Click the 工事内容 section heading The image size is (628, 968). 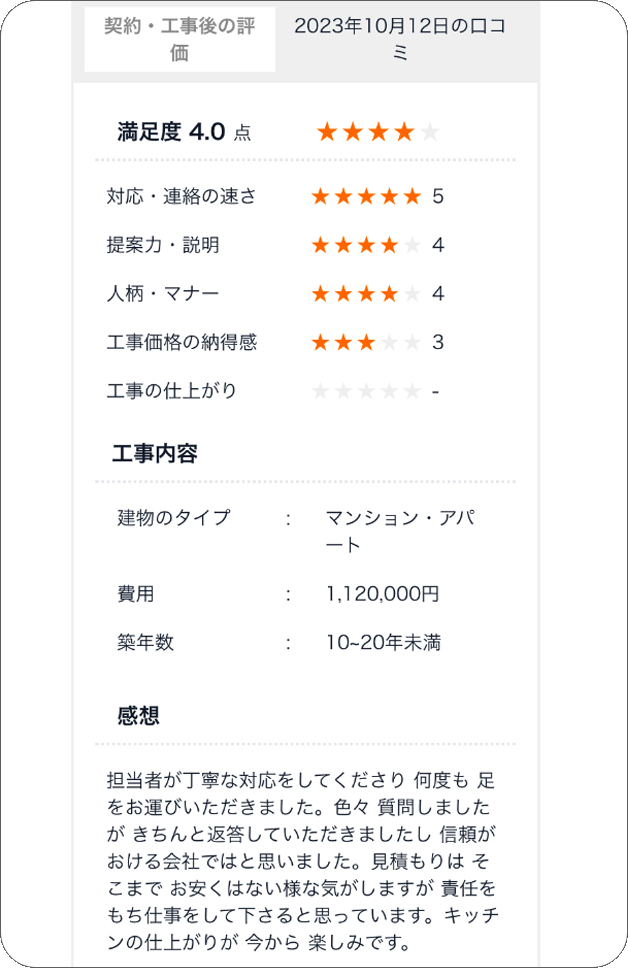[x=154, y=454]
